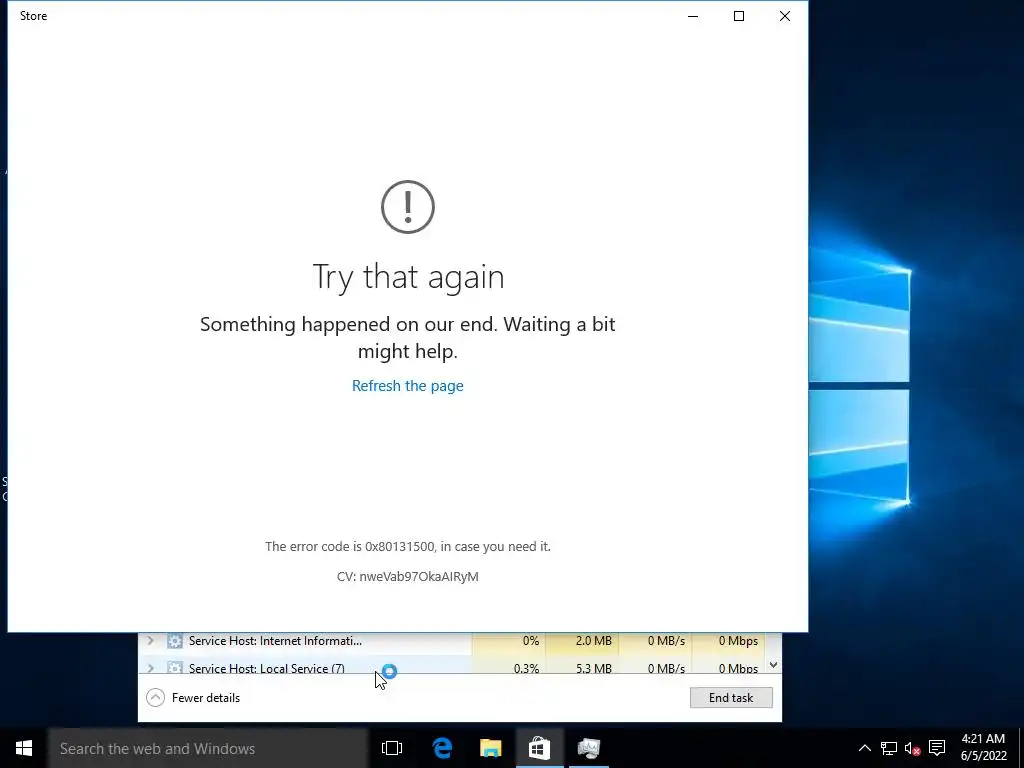Image resolution: width=1024 pixels, height=768 pixels.
Task: Launch Microsoft Edge from the taskbar
Action: 442,748
